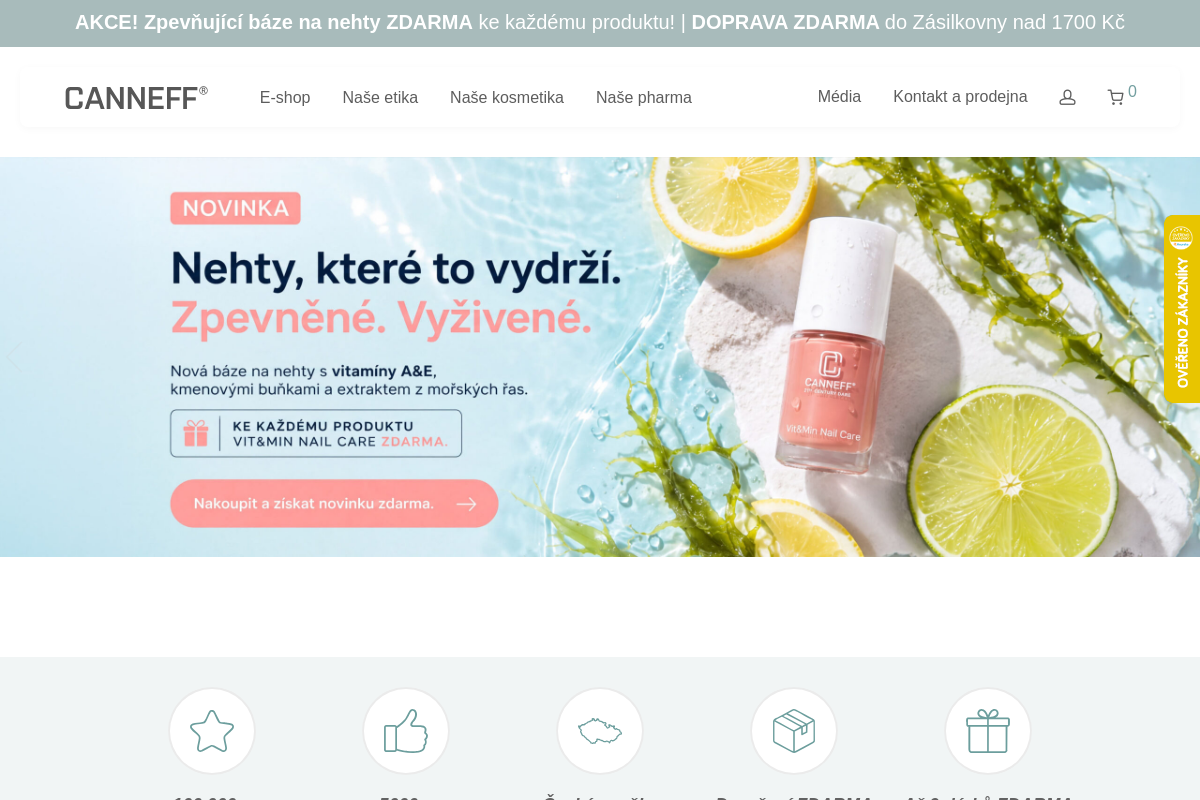The height and width of the screenshot is (800, 1200).
Task: Click the NOVINKA label on banner
Action: pos(235,208)
